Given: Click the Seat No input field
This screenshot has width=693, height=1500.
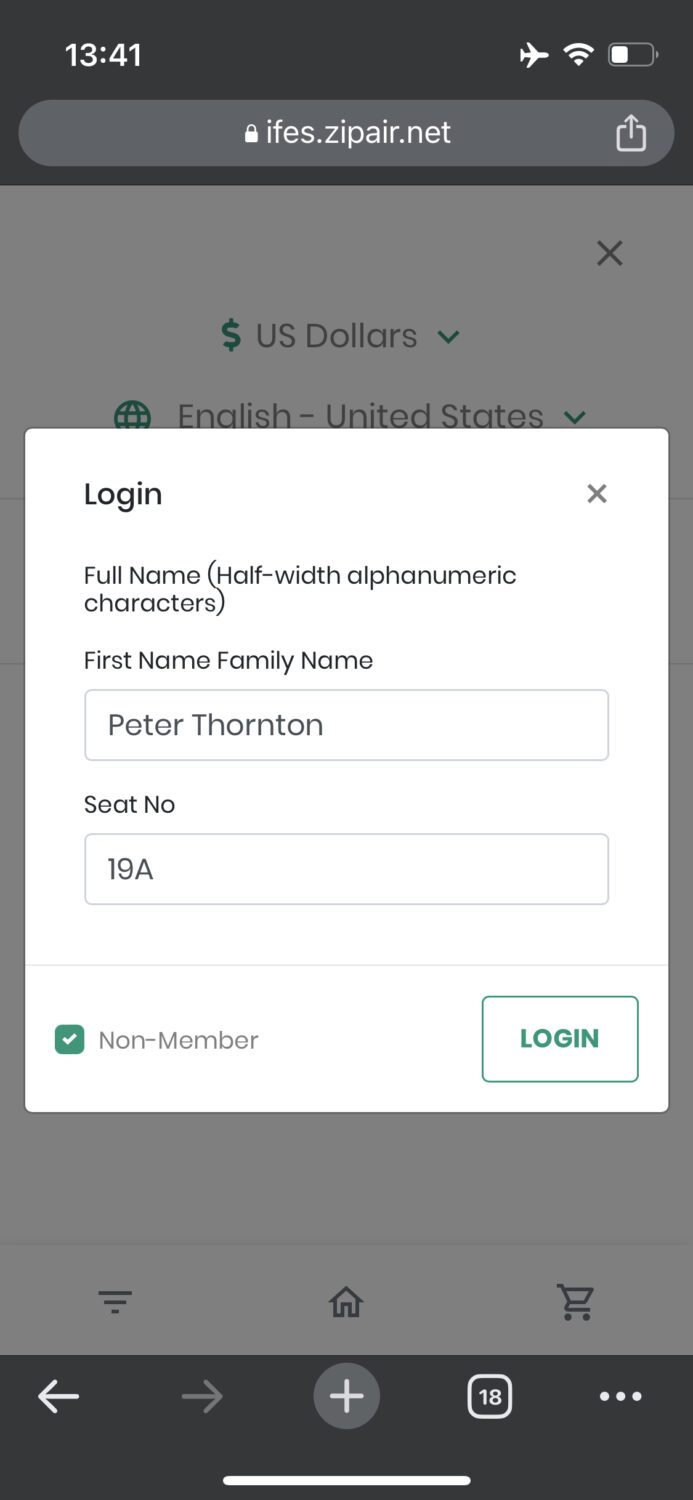Looking at the screenshot, I should 346,869.
